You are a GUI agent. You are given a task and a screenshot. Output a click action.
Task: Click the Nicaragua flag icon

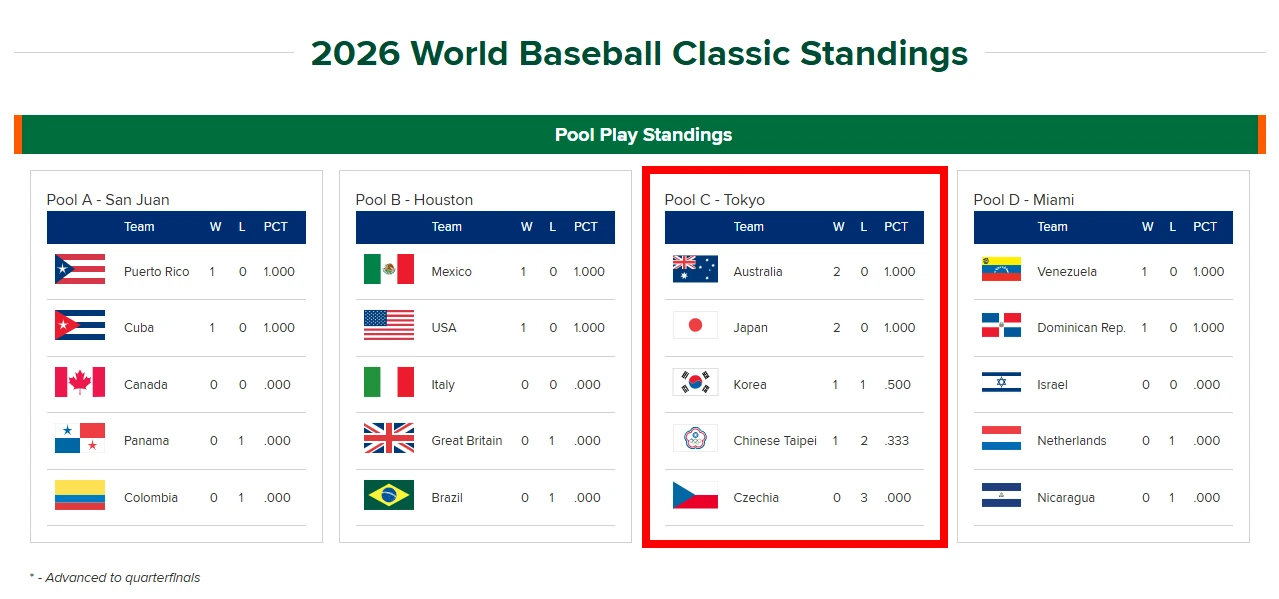click(1001, 496)
